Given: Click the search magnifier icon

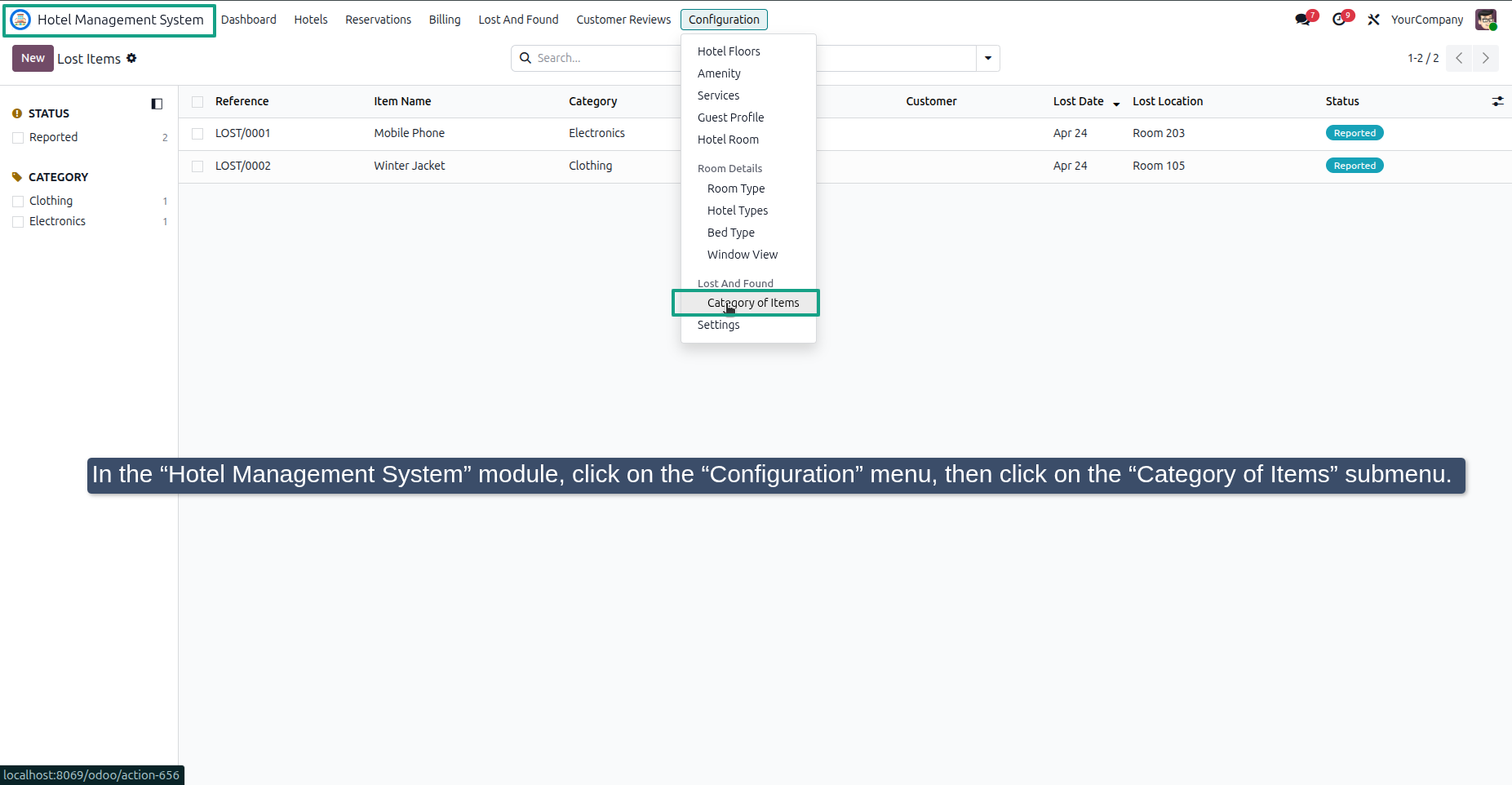Looking at the screenshot, I should 525,58.
